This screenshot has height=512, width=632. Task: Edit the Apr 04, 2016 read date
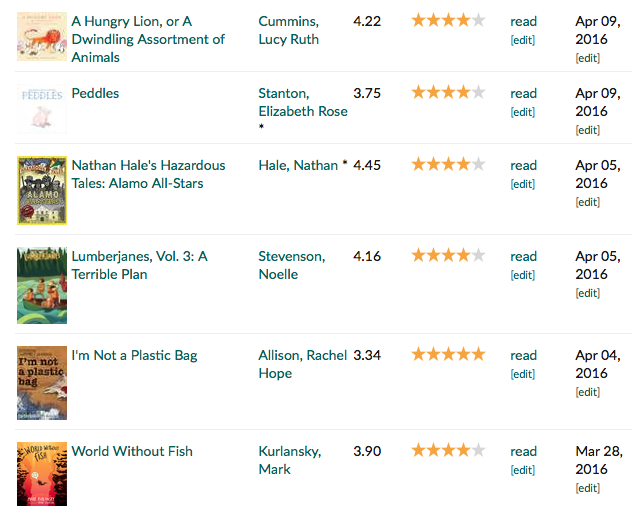(x=588, y=392)
